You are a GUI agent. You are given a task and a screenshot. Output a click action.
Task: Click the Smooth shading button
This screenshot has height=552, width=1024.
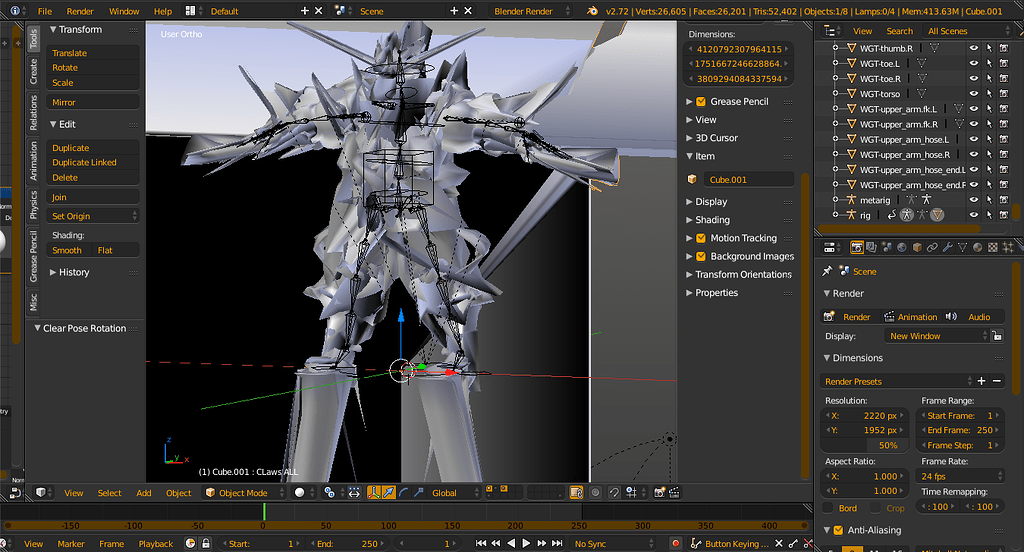tap(67, 250)
